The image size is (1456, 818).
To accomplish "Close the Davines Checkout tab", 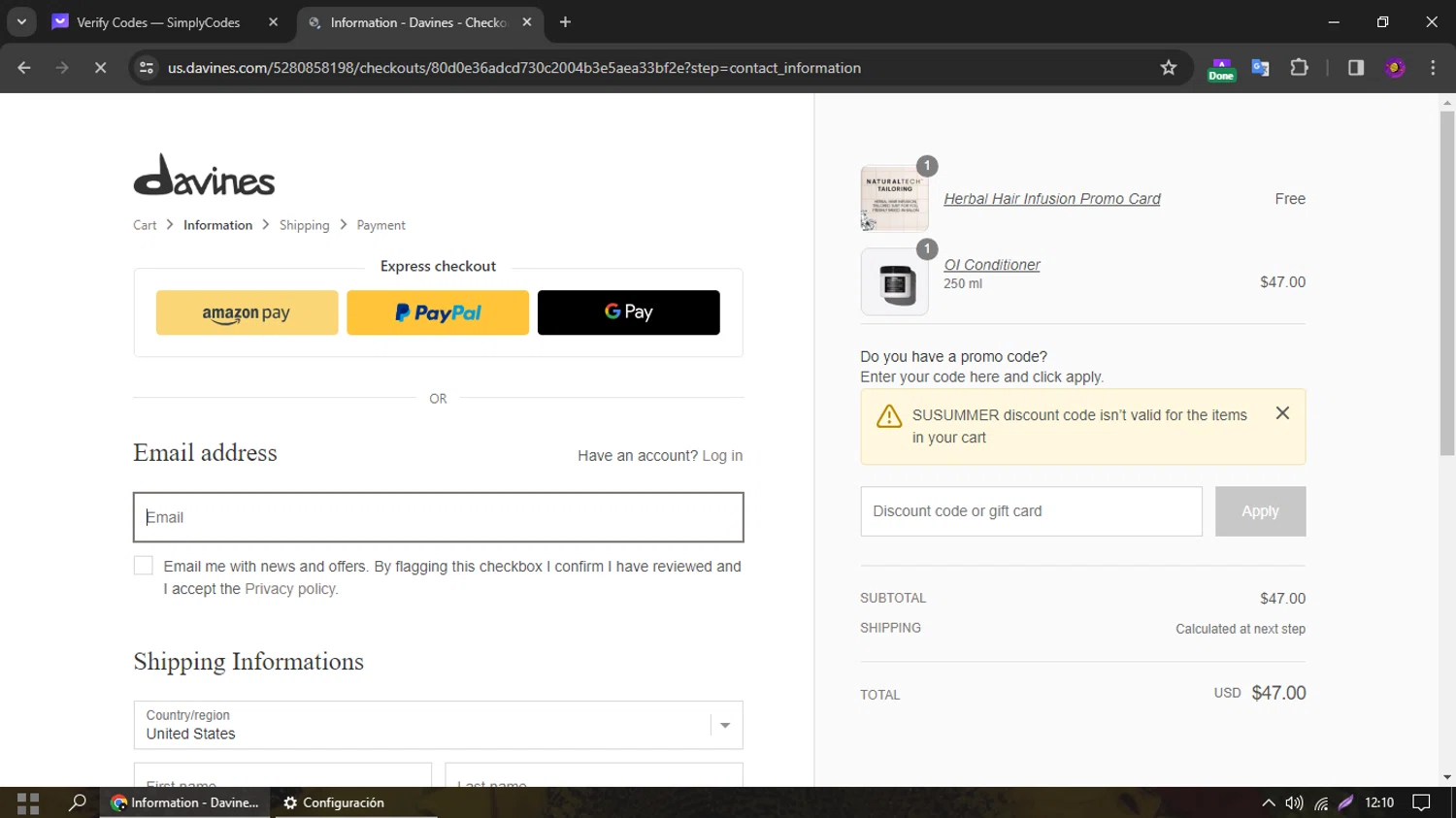I will [x=527, y=22].
